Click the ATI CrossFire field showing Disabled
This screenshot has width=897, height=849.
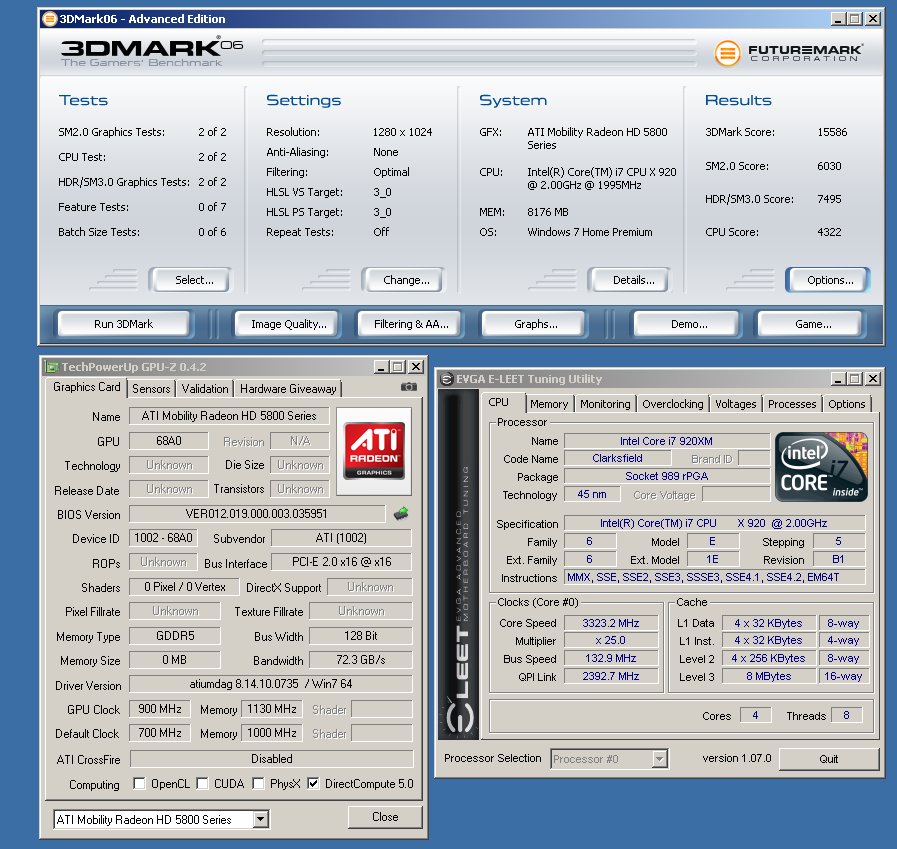(272, 759)
